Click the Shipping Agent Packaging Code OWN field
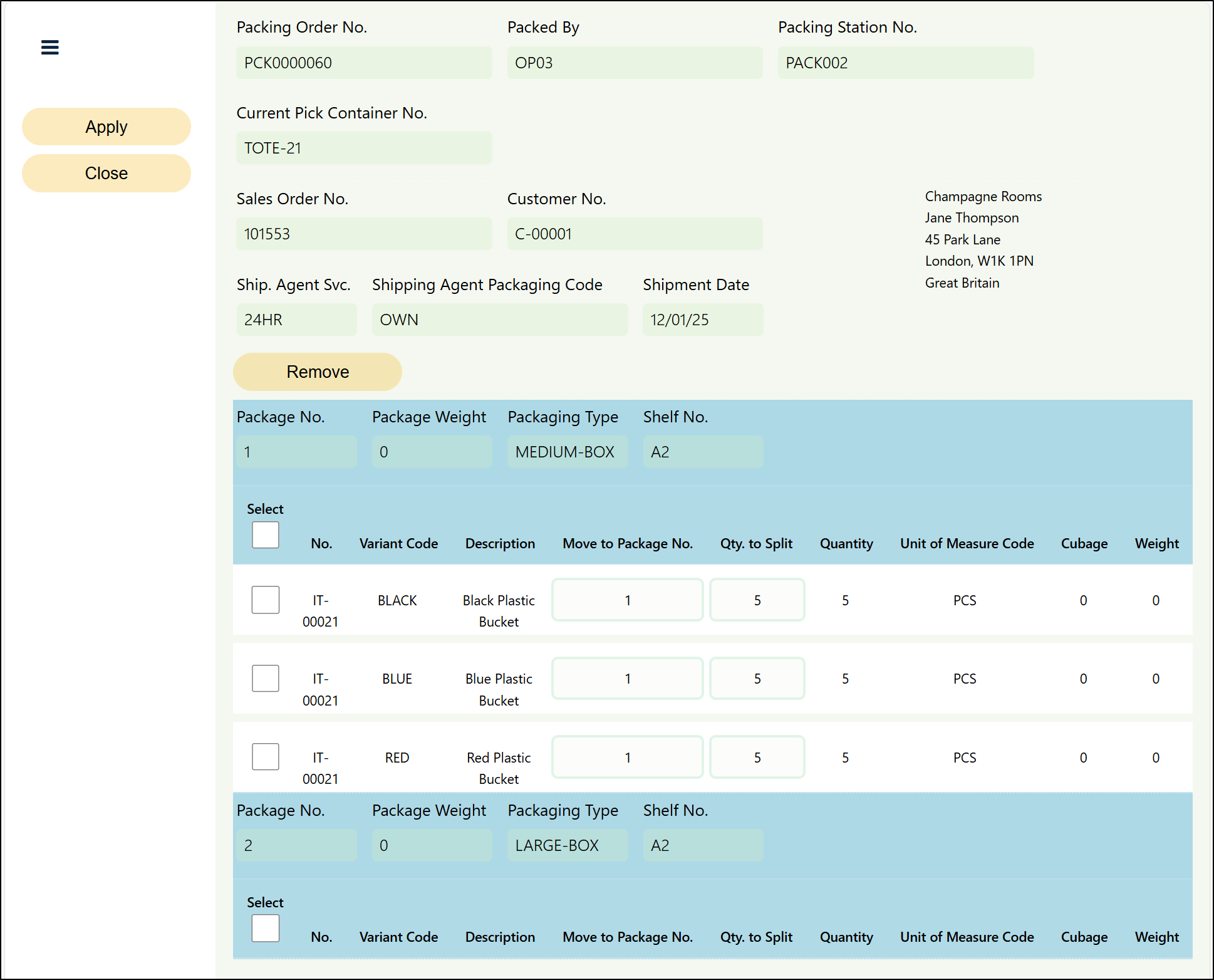 (x=499, y=320)
